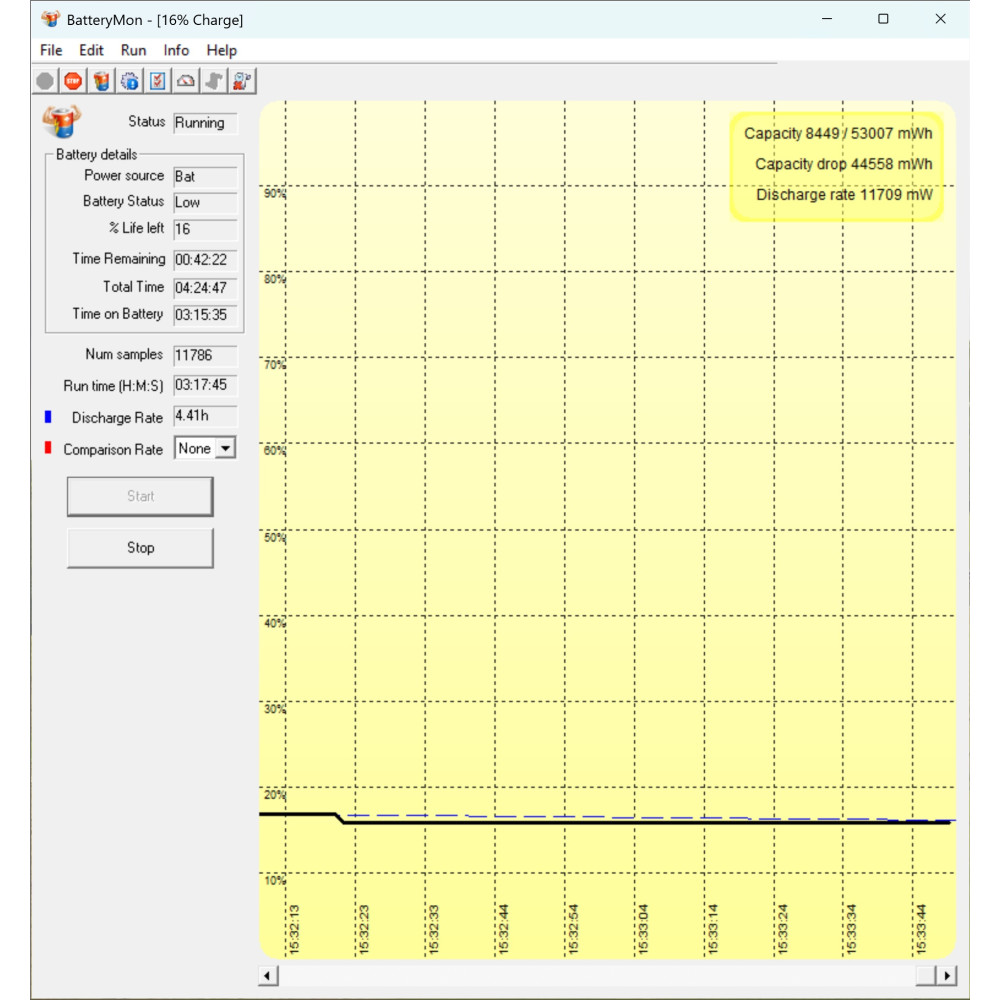Open settings via gear toolbar icon
The image size is (1000, 1000).
click(129, 81)
